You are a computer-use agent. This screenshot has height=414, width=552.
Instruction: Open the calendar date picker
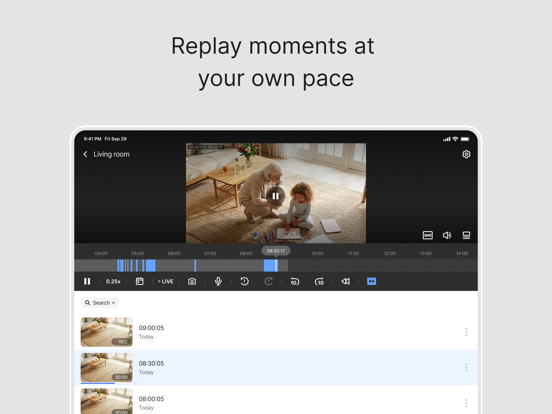[139, 281]
